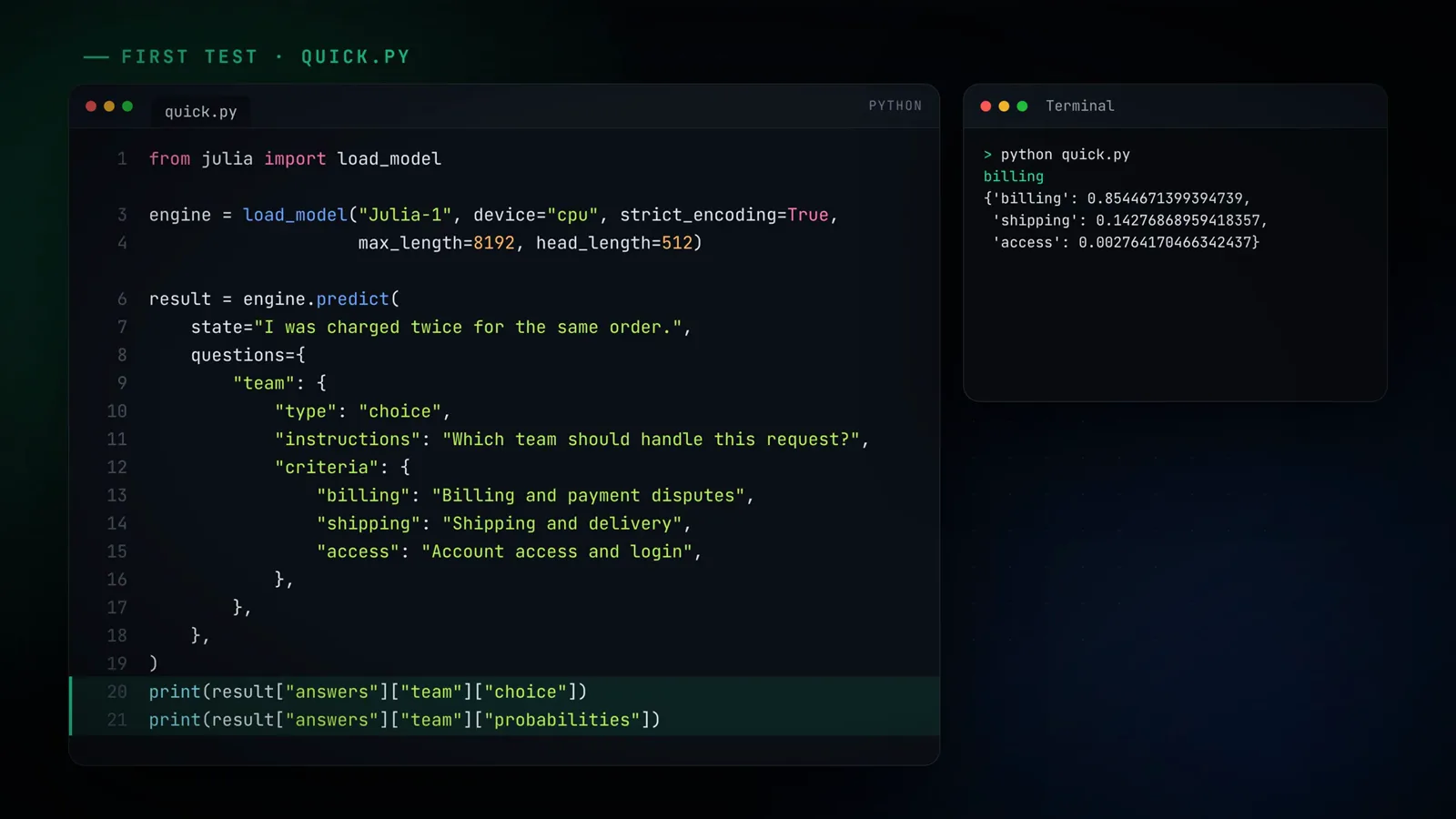
Task: Click "Billing and payment disputes" string
Action: 588,496
